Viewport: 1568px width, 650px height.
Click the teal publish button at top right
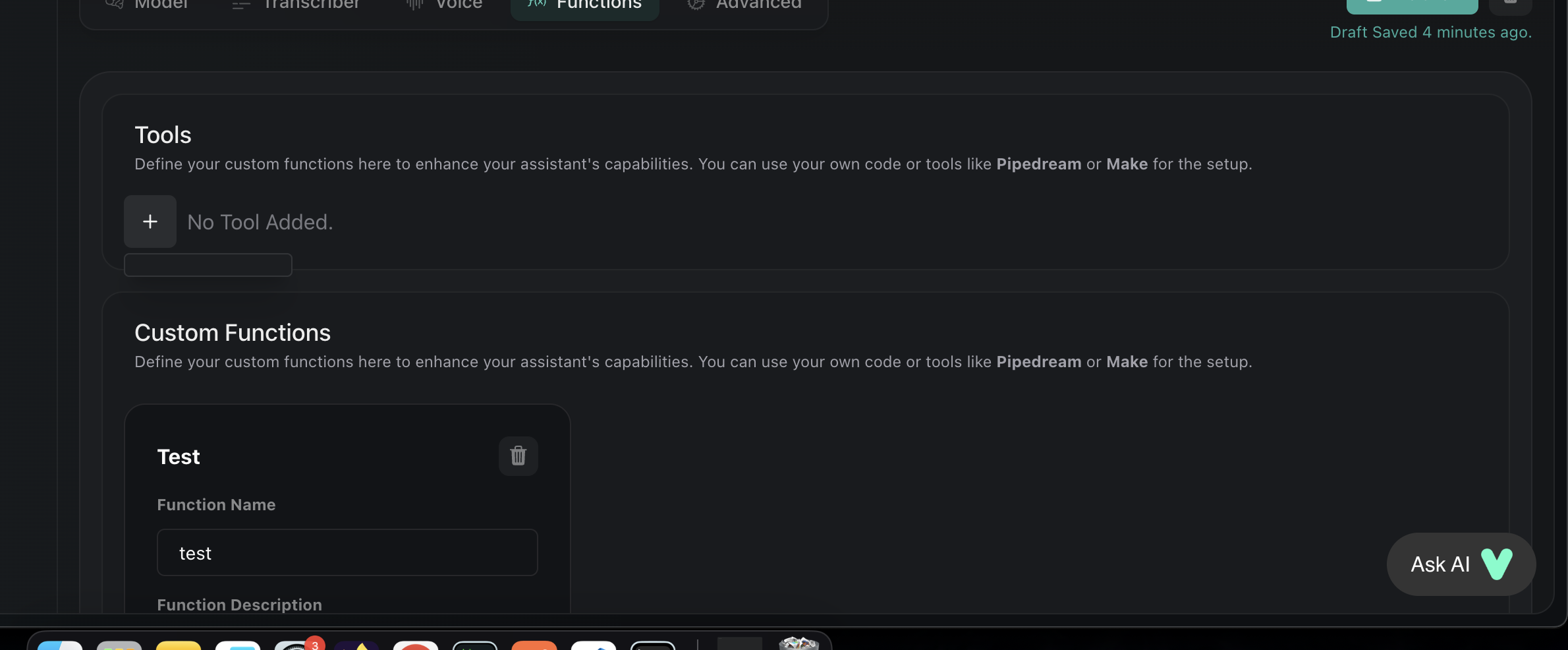pos(1411,4)
